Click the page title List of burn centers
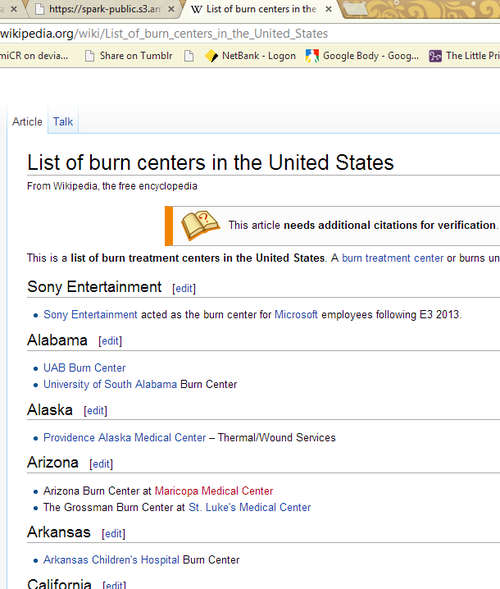Viewport: 500px width, 589px height. [210, 163]
